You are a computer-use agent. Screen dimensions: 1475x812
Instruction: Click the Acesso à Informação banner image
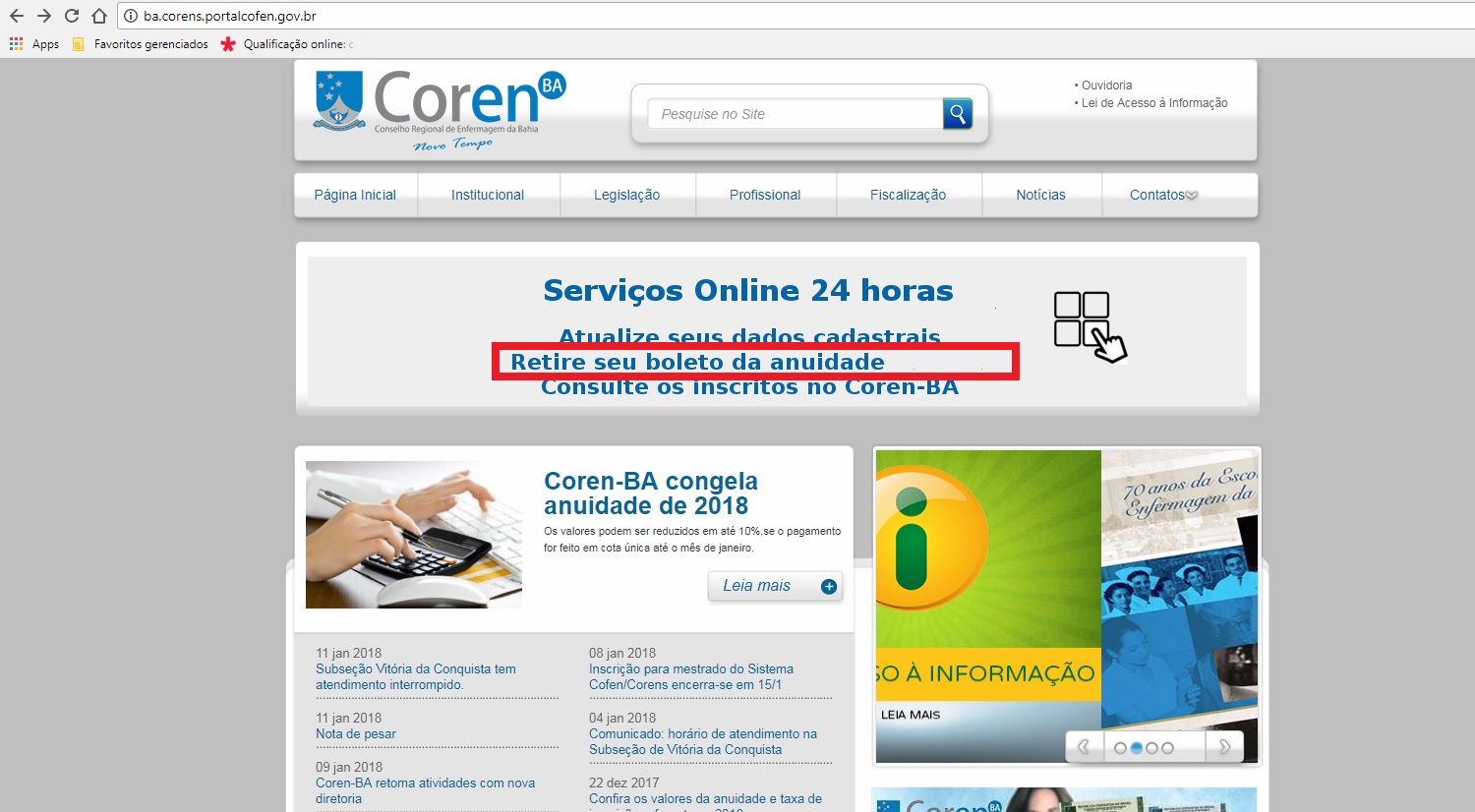pos(988,606)
